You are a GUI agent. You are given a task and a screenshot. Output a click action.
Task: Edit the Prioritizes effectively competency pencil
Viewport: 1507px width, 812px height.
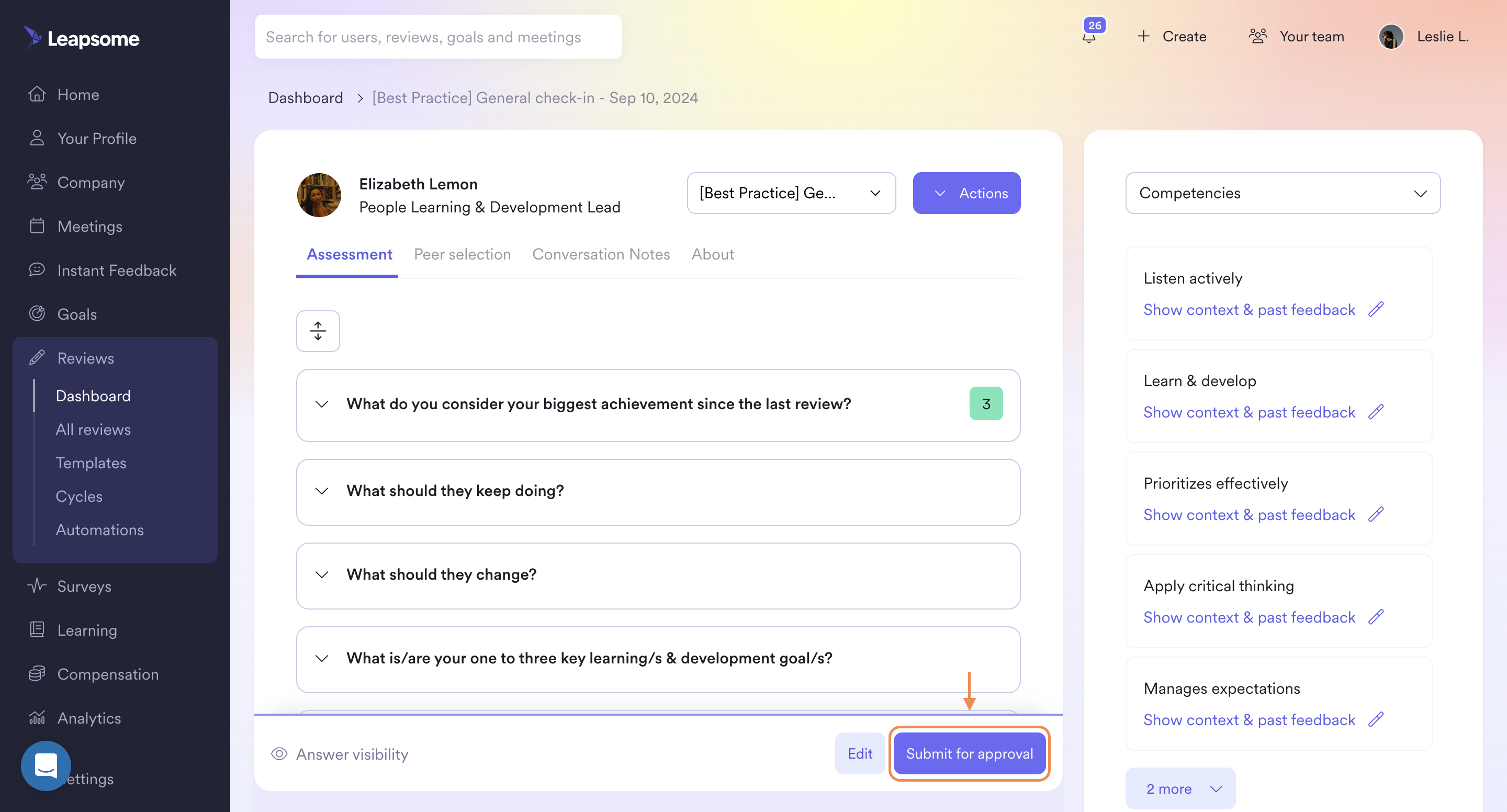(x=1376, y=514)
